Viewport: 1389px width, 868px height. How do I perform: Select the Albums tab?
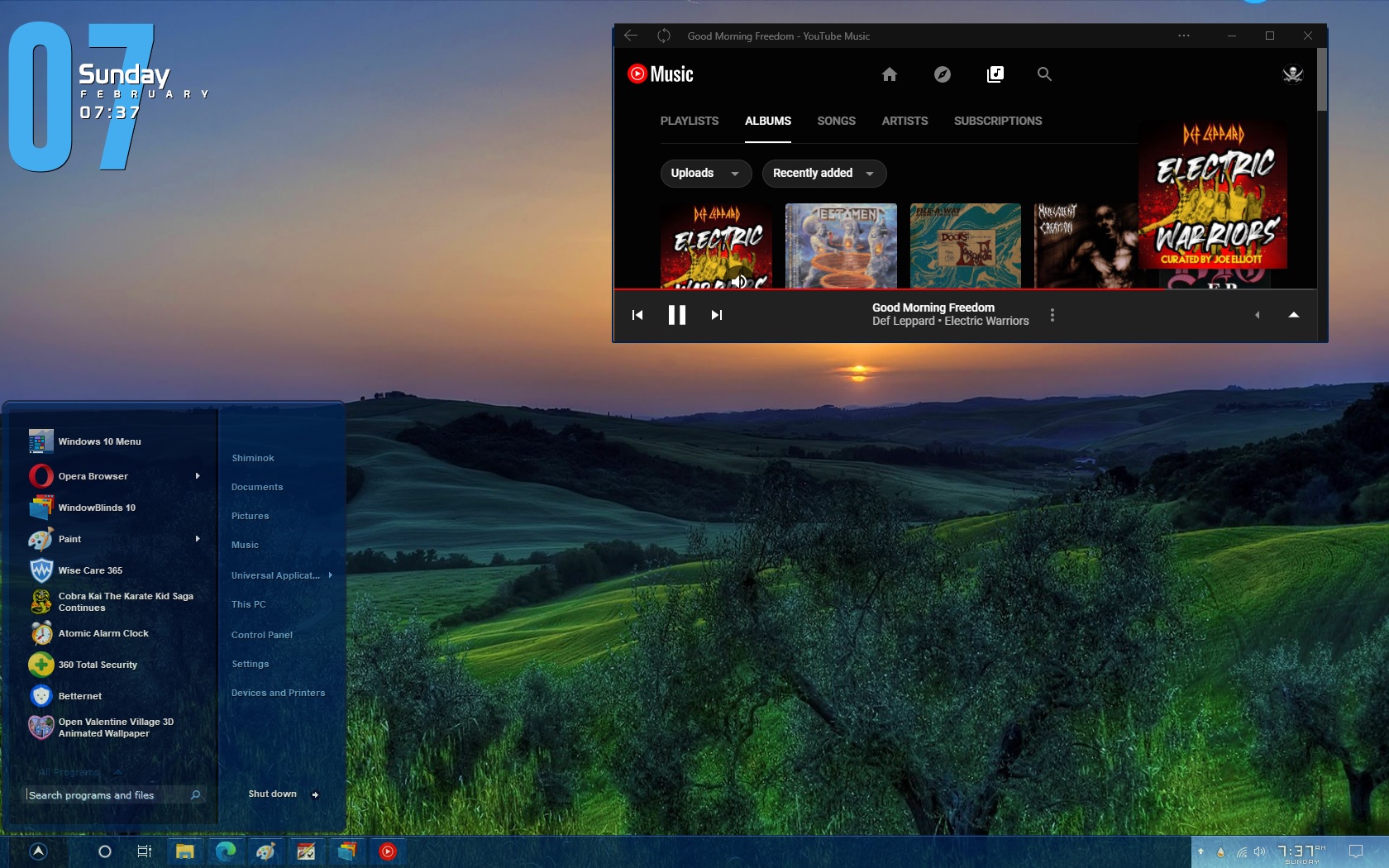point(768,121)
